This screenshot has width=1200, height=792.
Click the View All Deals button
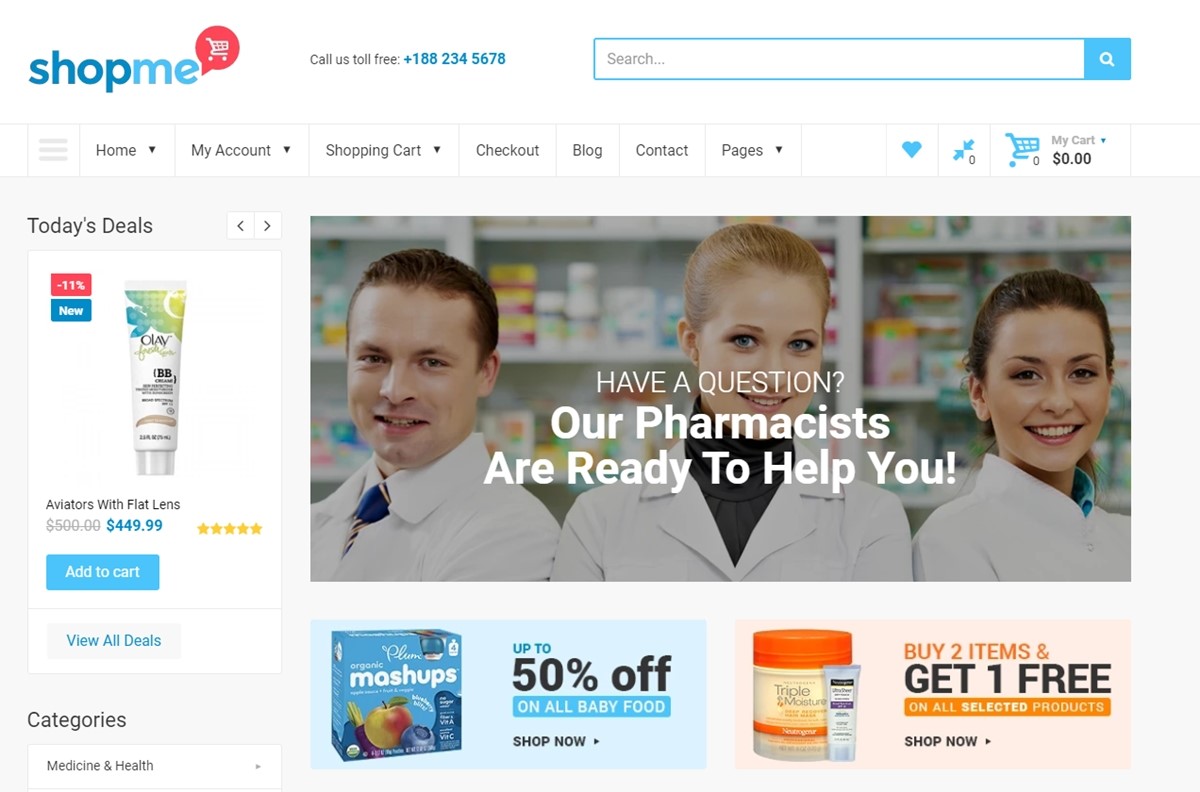click(x=113, y=641)
